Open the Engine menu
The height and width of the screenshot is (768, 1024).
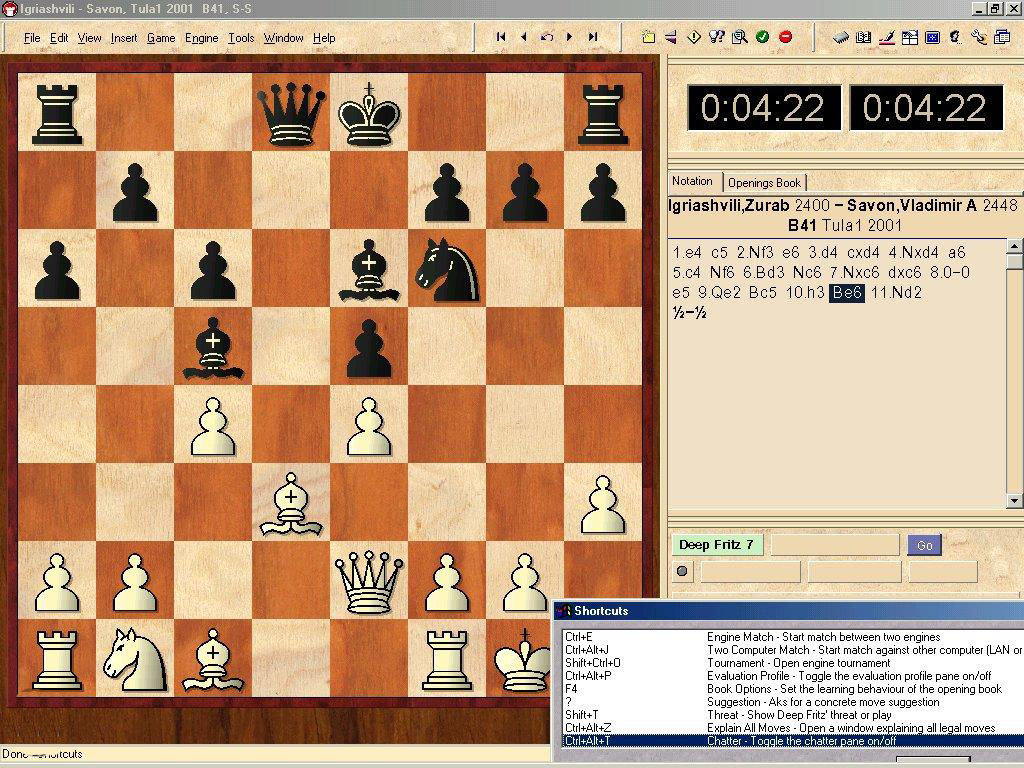click(x=201, y=38)
